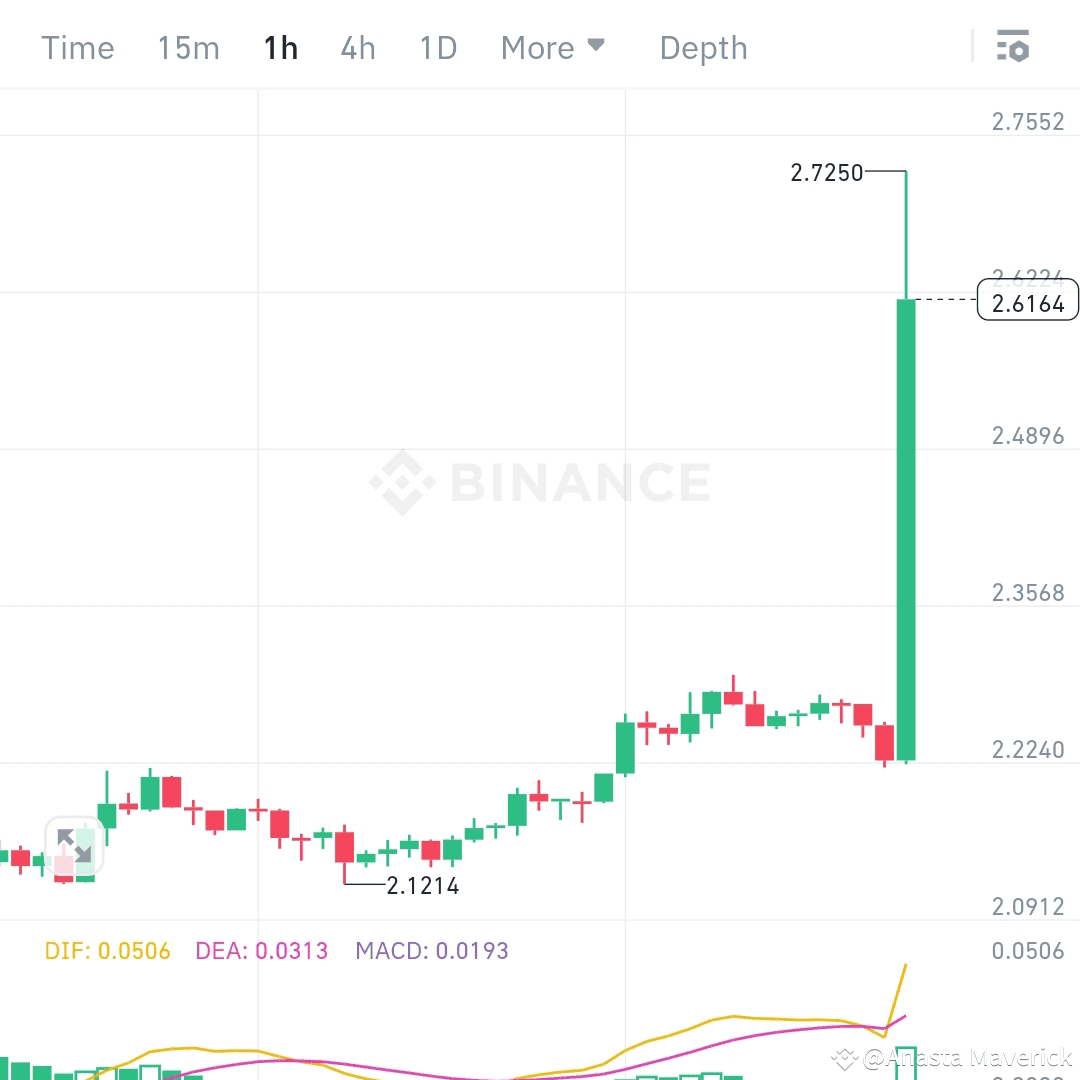Tap the low price marker 2.1214

point(421,885)
